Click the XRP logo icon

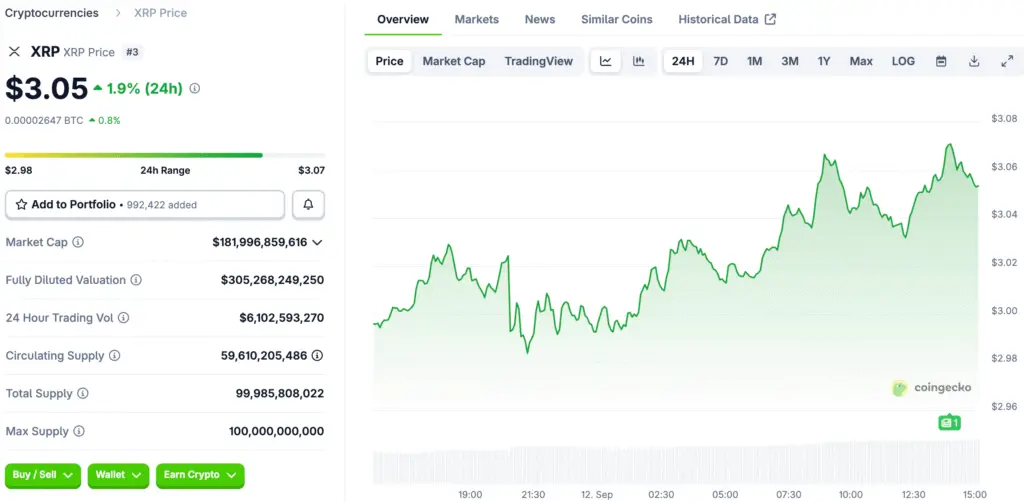coord(14,52)
